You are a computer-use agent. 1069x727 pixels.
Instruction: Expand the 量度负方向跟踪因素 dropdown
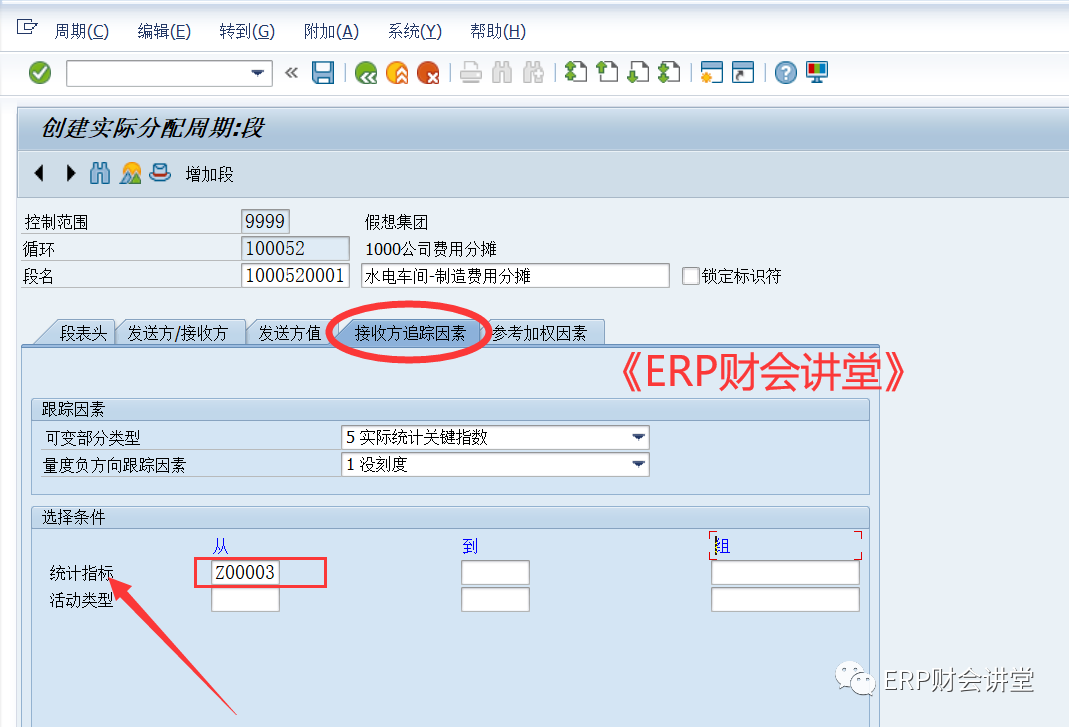coord(637,464)
